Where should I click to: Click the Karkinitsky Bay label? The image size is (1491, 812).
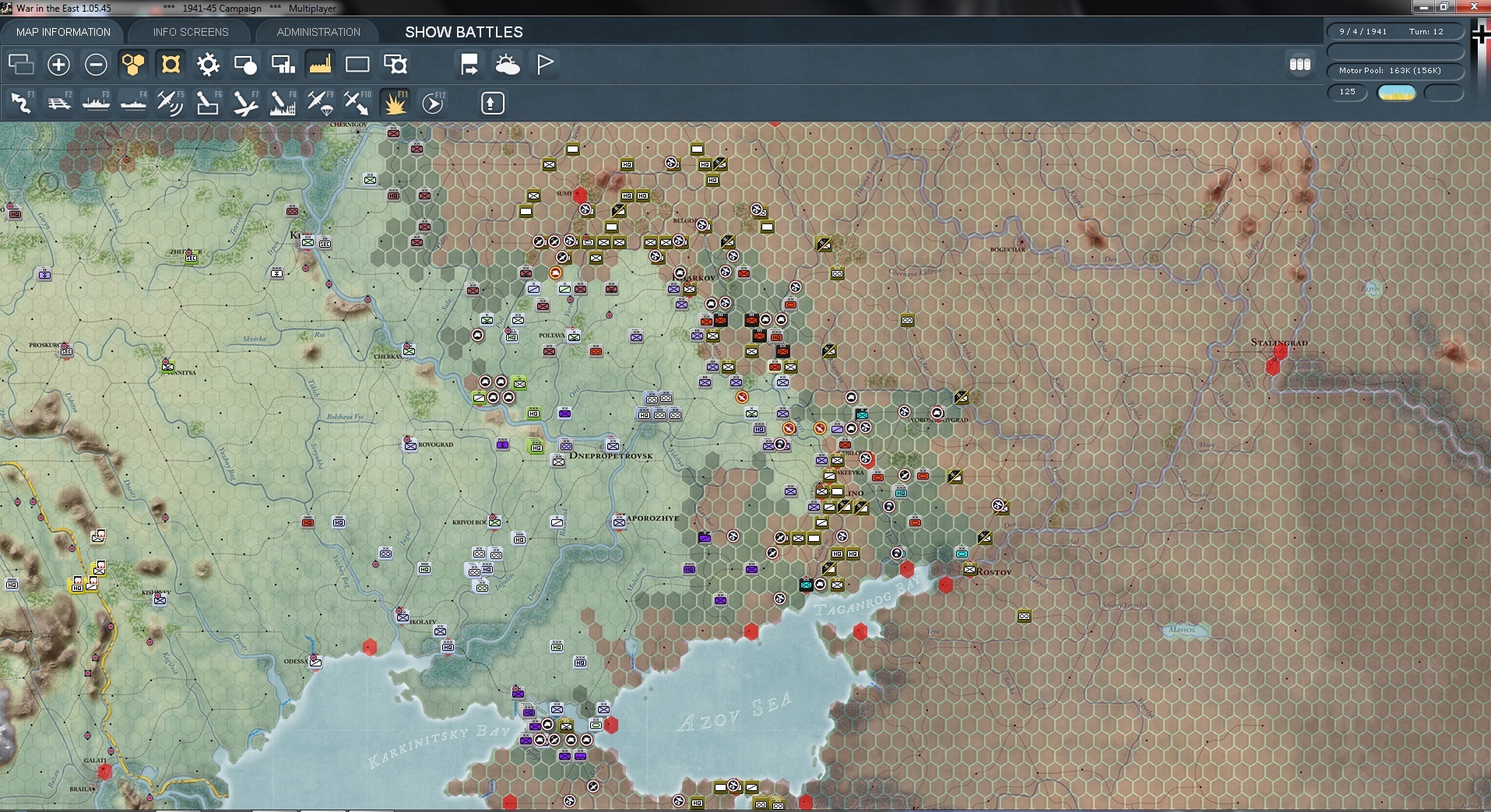pos(439,746)
